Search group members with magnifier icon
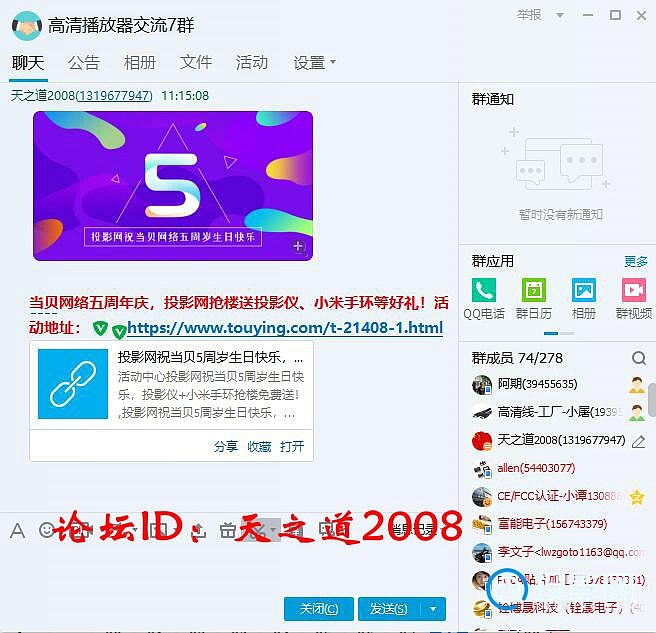The height and width of the screenshot is (633, 656). click(638, 358)
